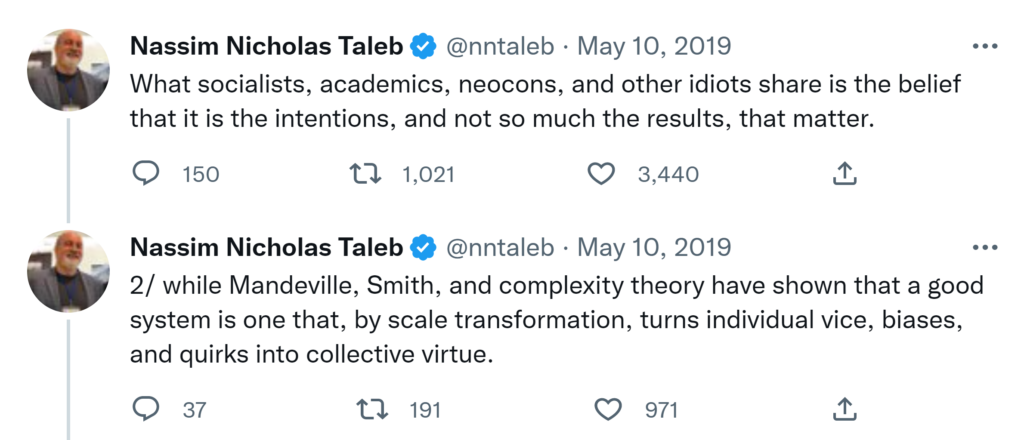
Task: Reply to the second tweet about Mandeville
Action: coord(146,409)
